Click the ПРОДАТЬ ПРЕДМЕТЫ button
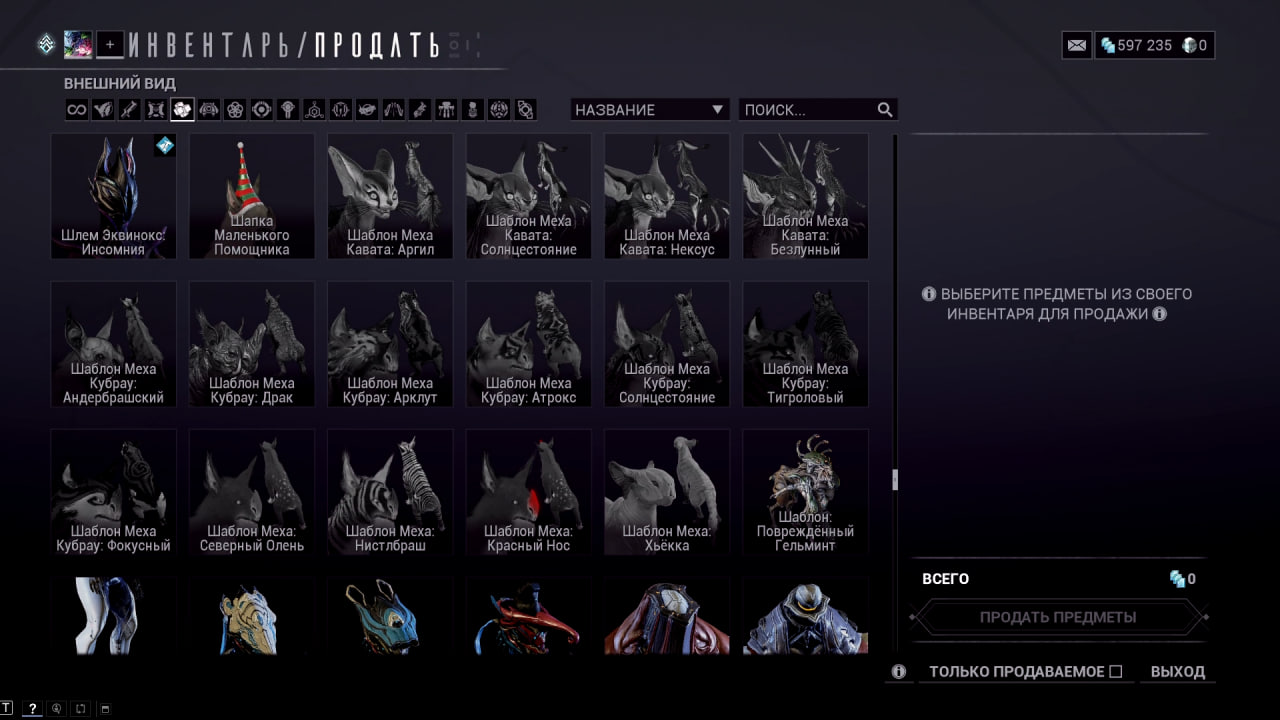 1058,617
